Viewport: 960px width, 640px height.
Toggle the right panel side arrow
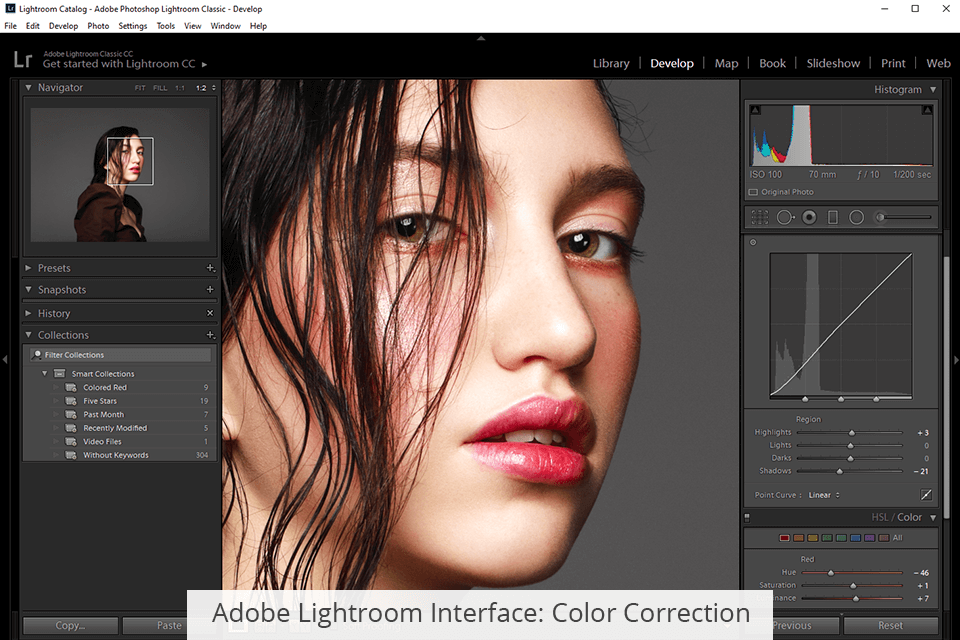[x=956, y=360]
